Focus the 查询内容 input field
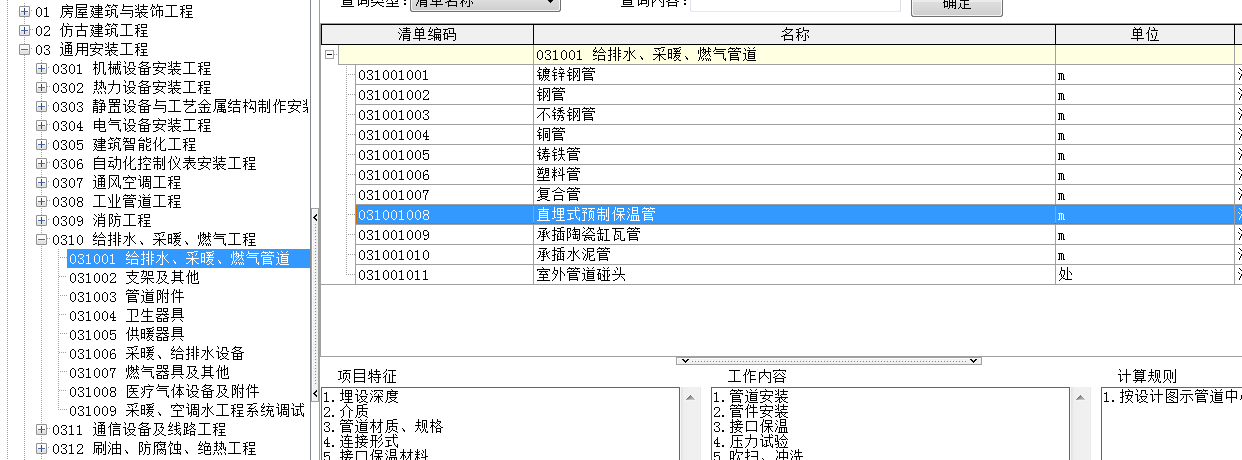Image resolution: width=1242 pixels, height=460 pixels. tap(795, 4)
